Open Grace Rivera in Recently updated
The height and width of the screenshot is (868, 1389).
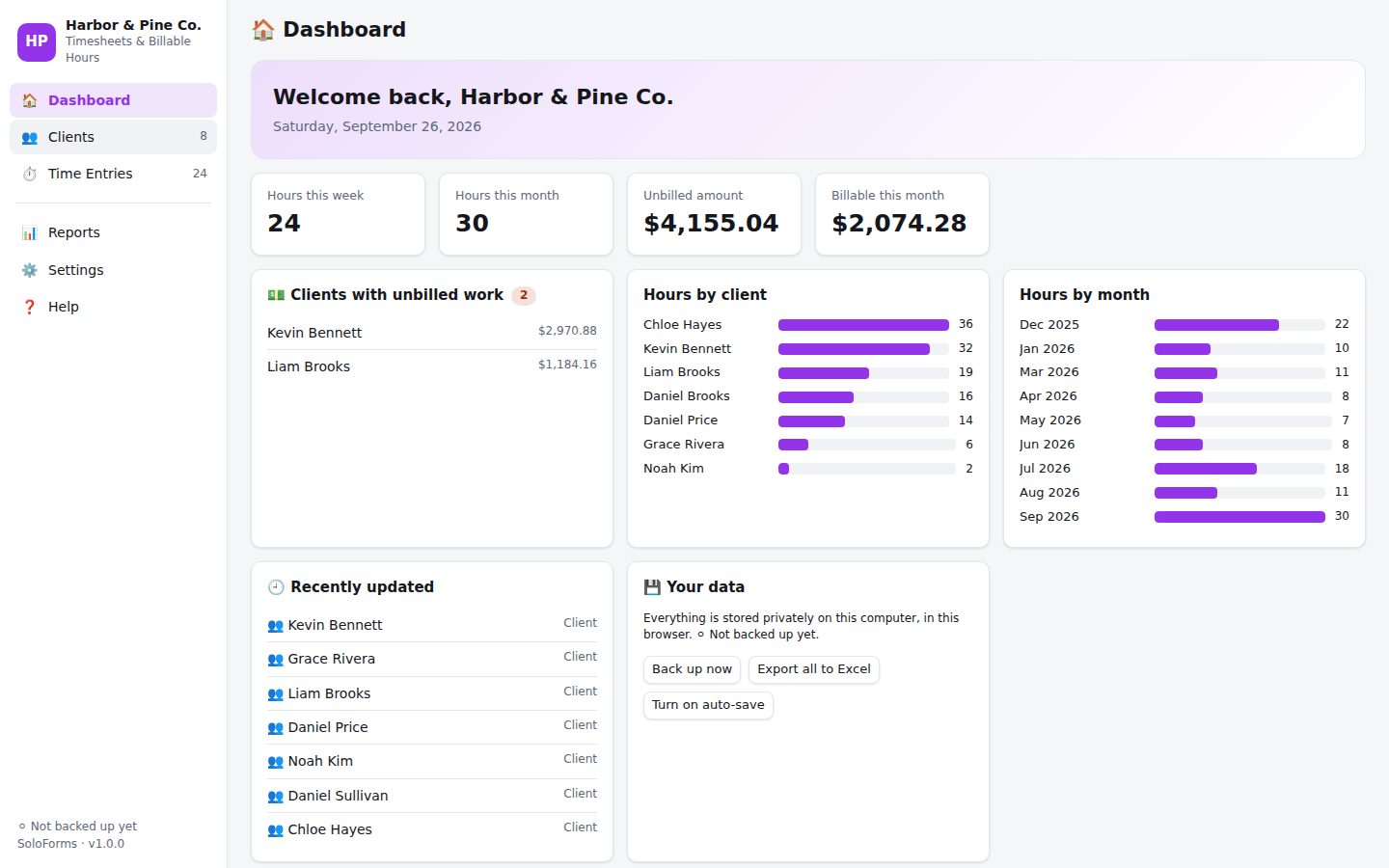[432, 659]
